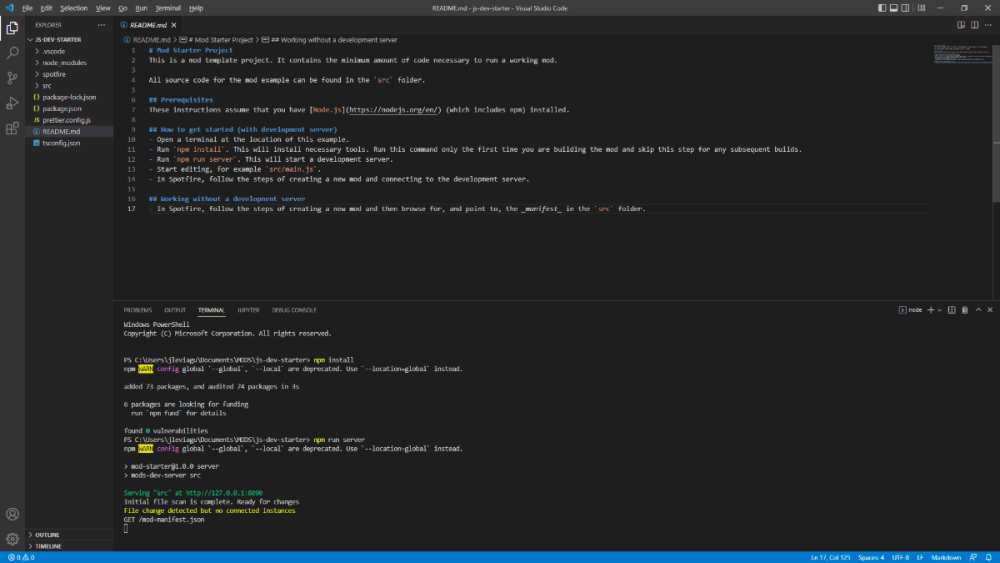Open the Run menu
The width and height of the screenshot is (1000, 563).
[142, 8]
